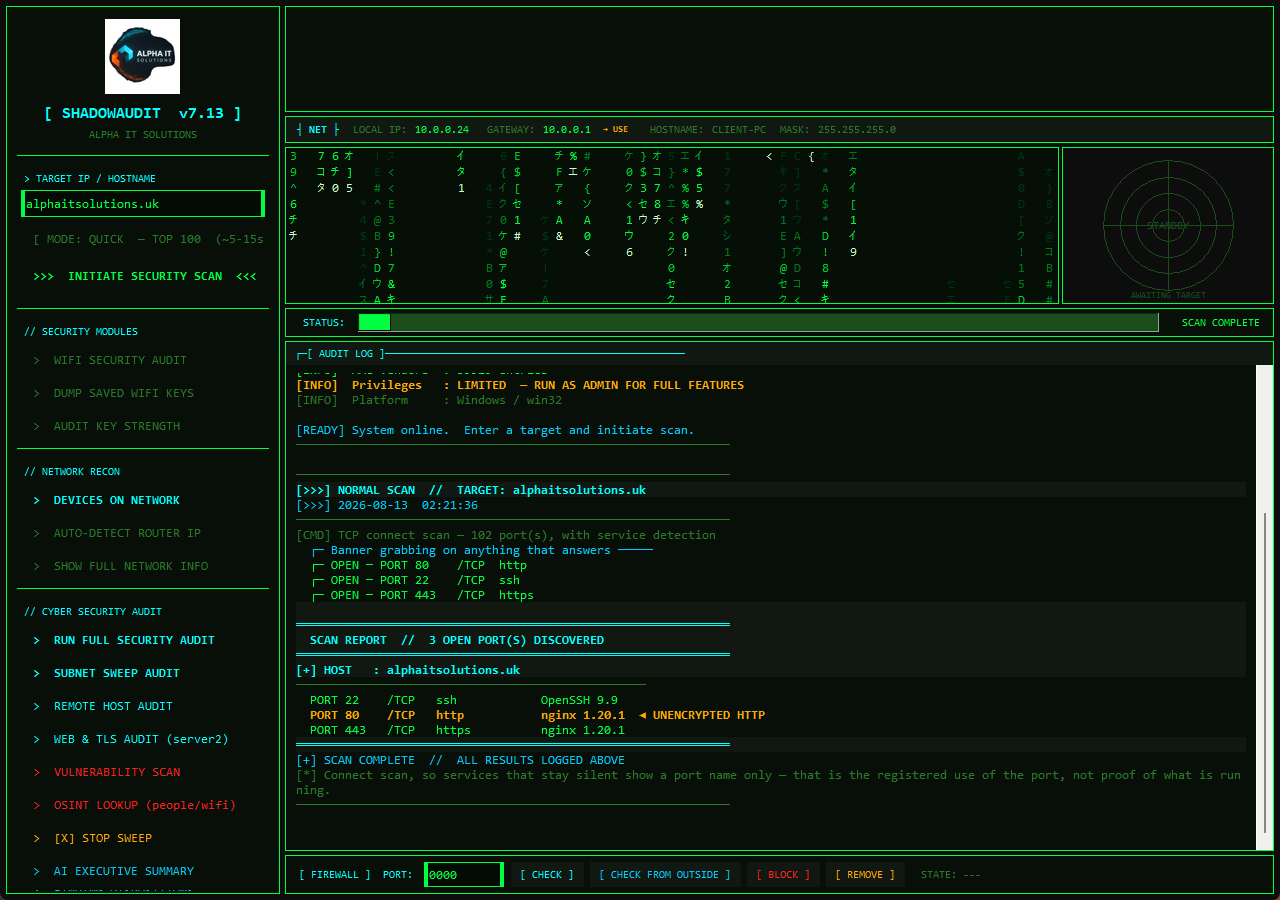1280x900 pixels.
Task: Click the SECURITY MODULES section header
Action: click(x=81, y=332)
